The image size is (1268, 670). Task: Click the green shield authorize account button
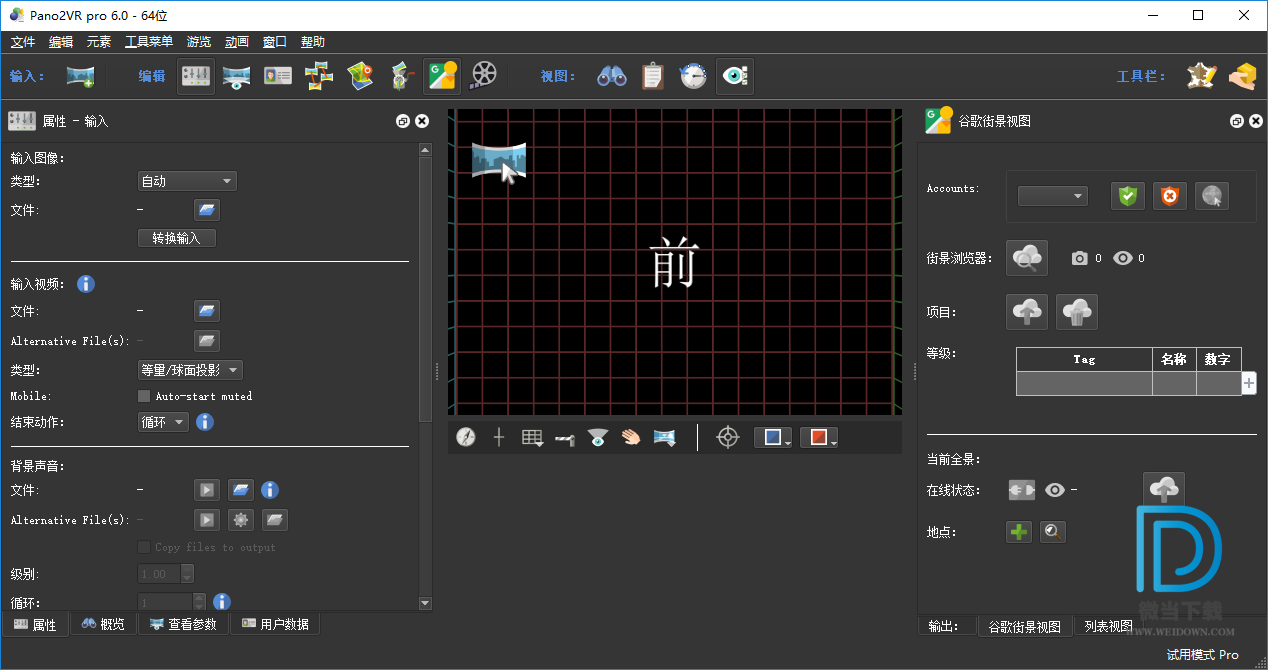(1128, 196)
